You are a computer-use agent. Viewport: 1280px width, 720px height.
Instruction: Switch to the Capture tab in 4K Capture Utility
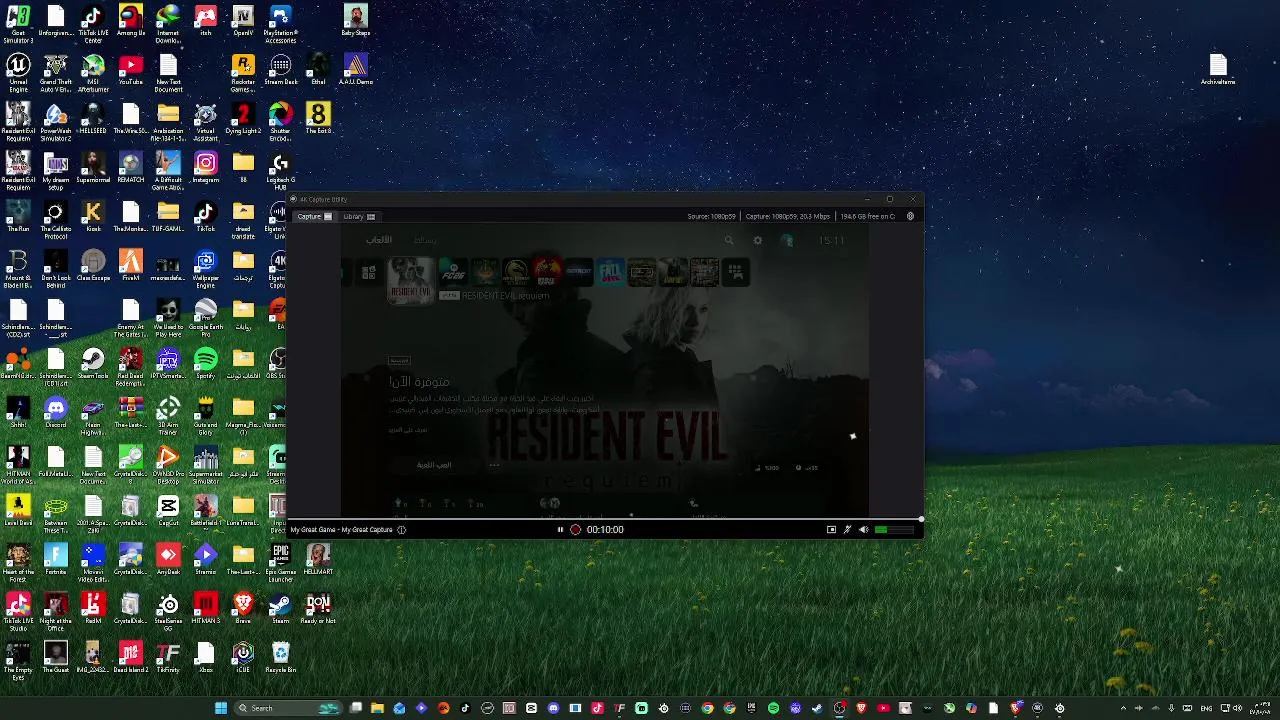point(314,216)
